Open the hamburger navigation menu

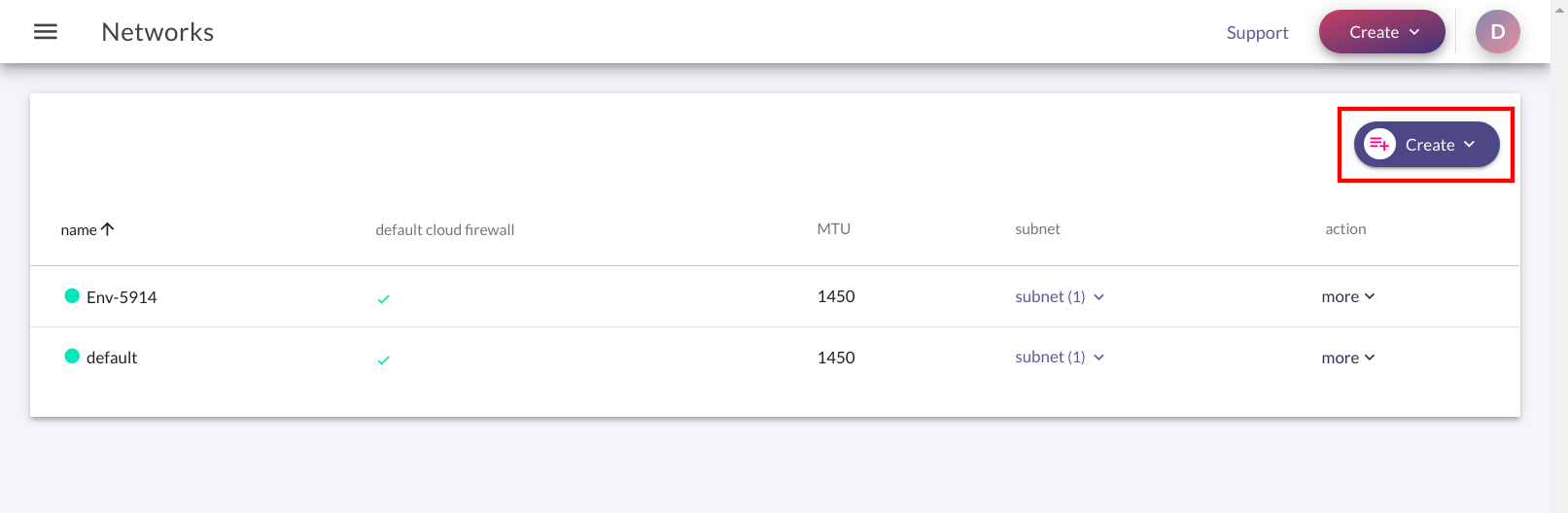coord(46,32)
